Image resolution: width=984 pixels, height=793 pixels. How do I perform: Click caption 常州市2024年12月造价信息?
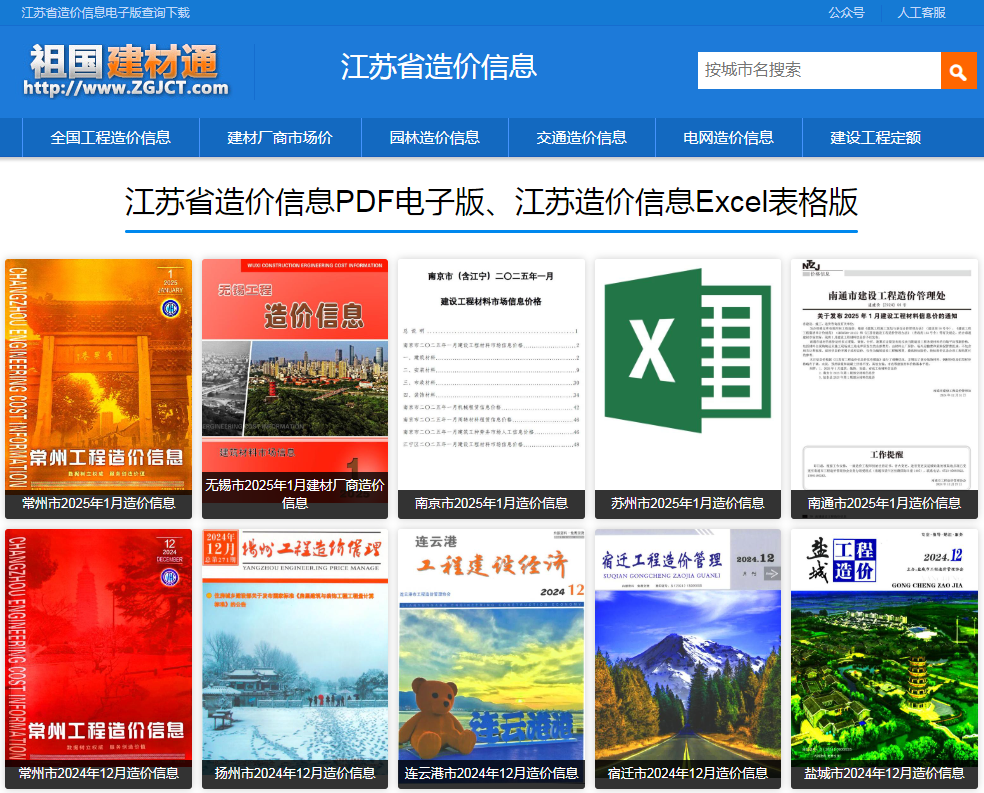point(99,773)
